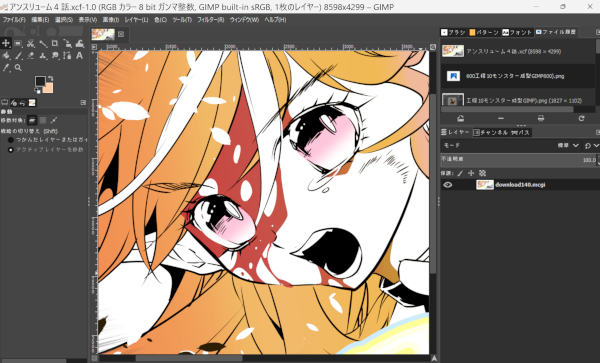Adjust the layer opacity slider
This screenshot has height=363, width=600.
click(519, 160)
